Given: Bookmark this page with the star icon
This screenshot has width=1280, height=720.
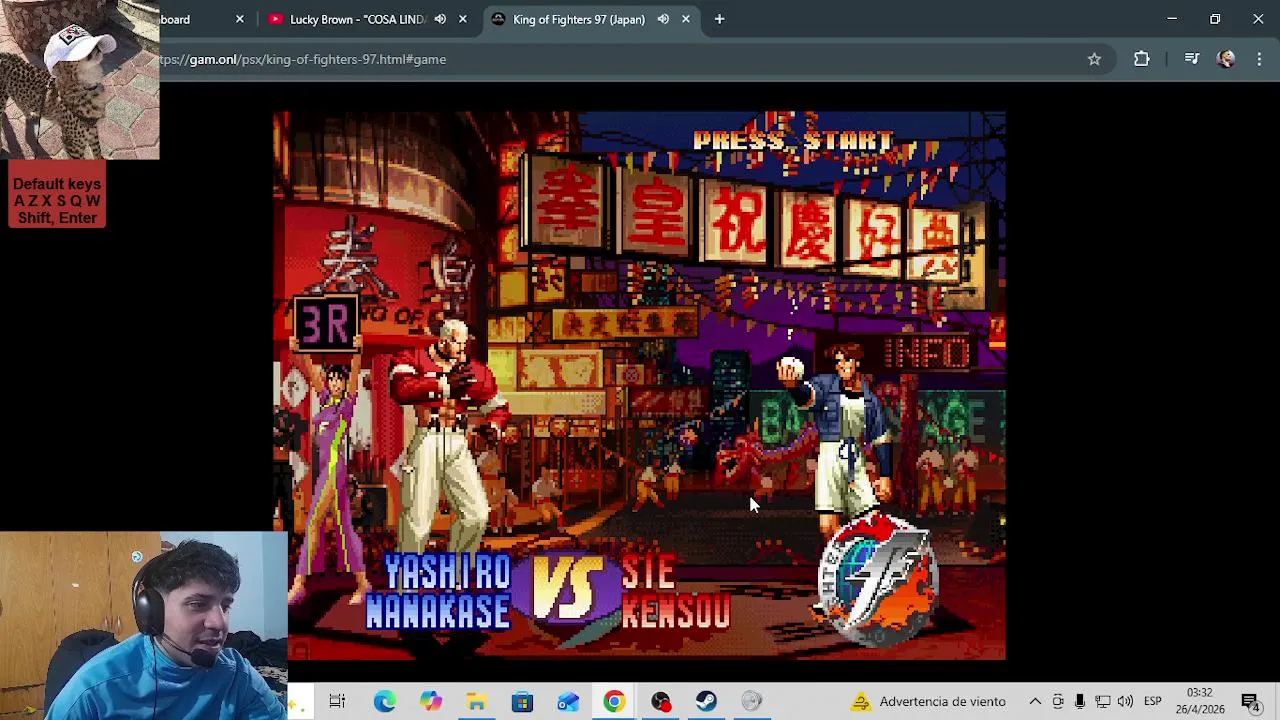Looking at the screenshot, I should [1094, 59].
